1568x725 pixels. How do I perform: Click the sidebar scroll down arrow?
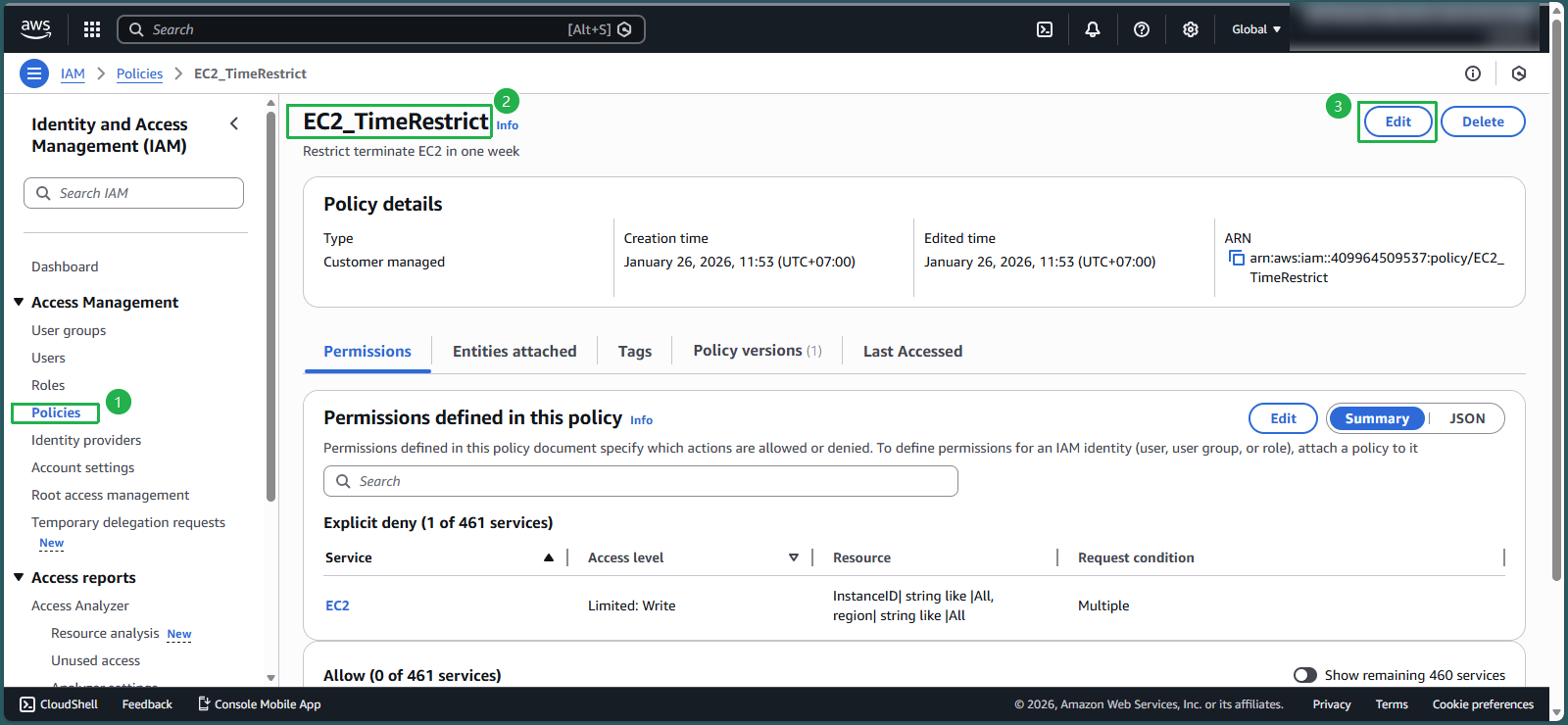270,677
